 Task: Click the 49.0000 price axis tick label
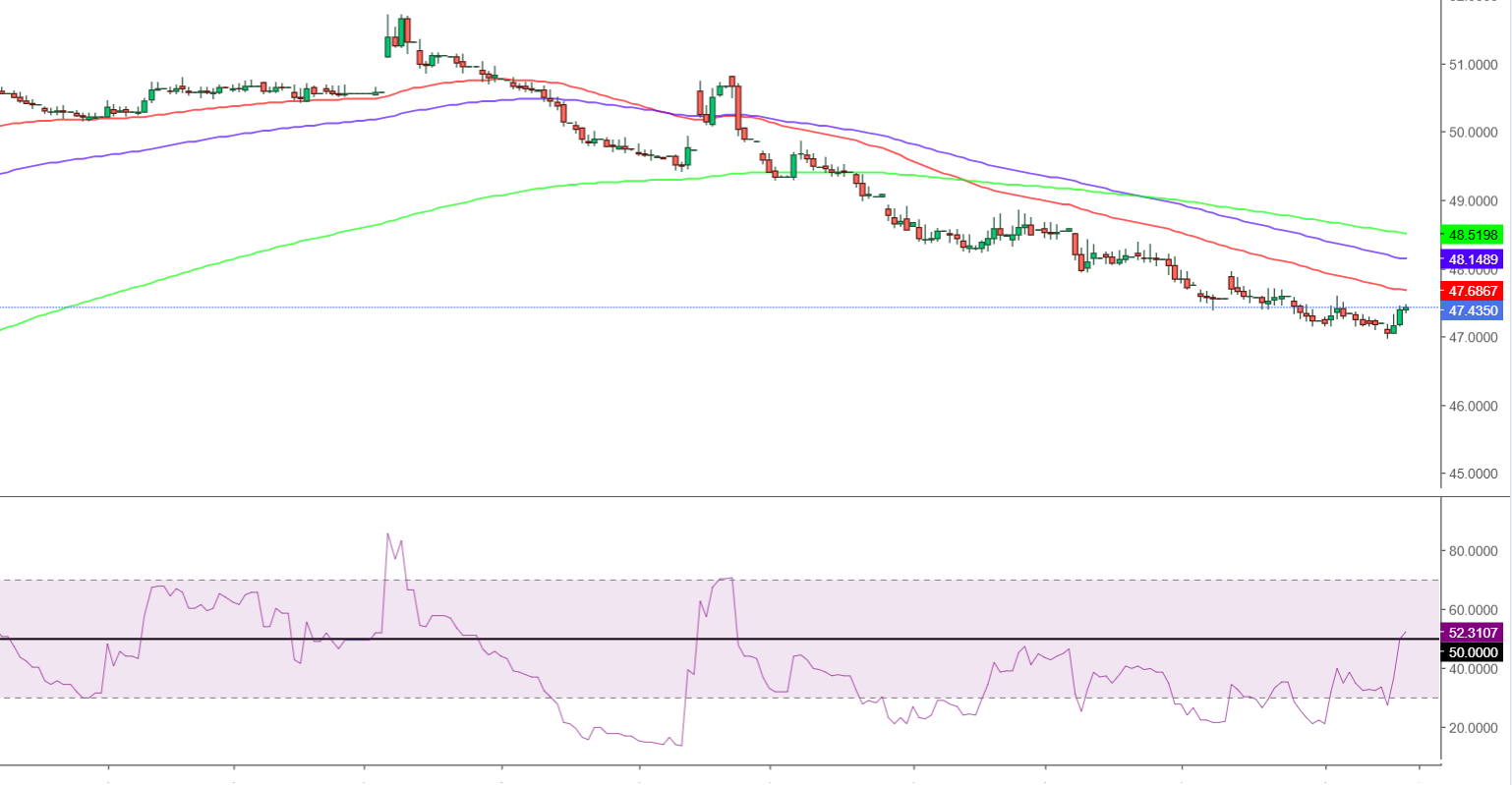1474,200
